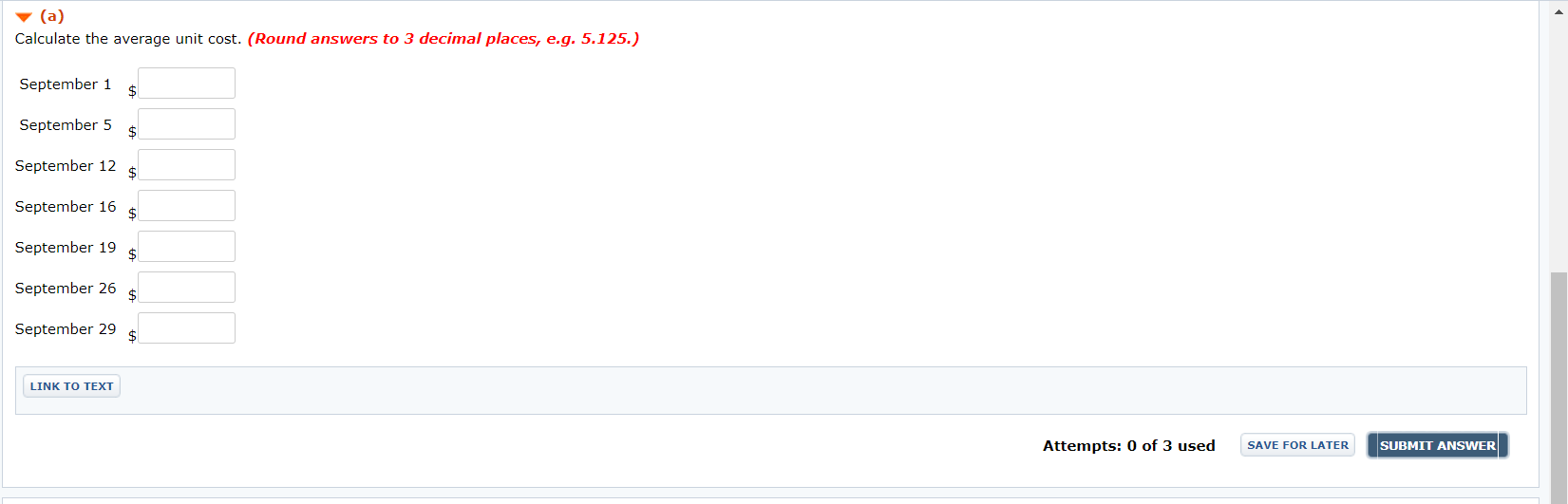Focus the September 26 cost input box

[x=186, y=288]
